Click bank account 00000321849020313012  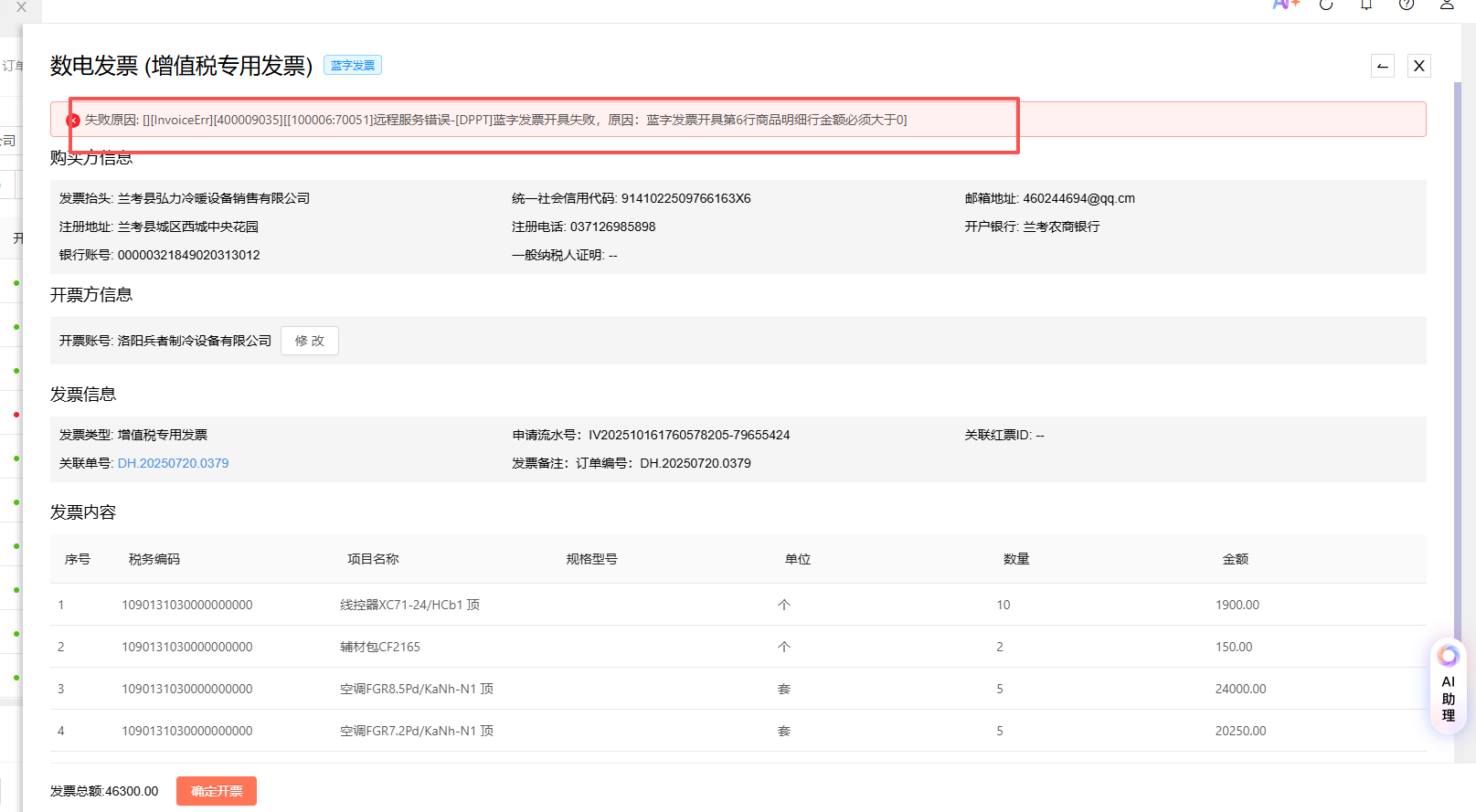point(189,255)
